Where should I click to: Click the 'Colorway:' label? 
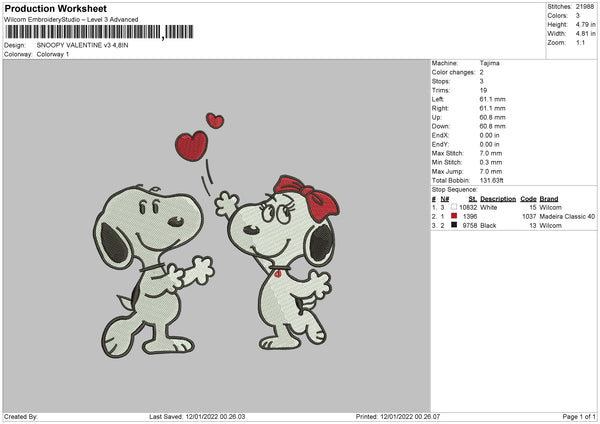[18, 54]
